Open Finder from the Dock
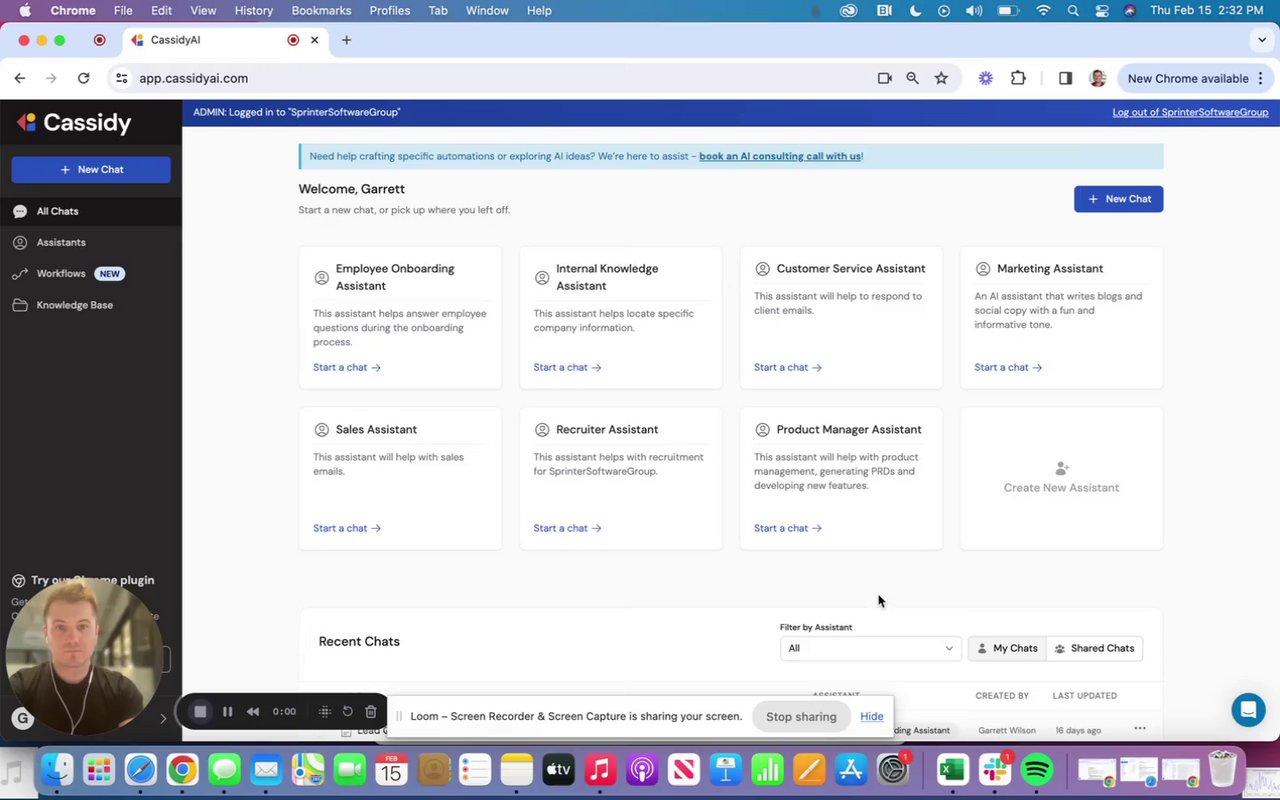Viewport: 1280px width, 800px height. click(57, 770)
